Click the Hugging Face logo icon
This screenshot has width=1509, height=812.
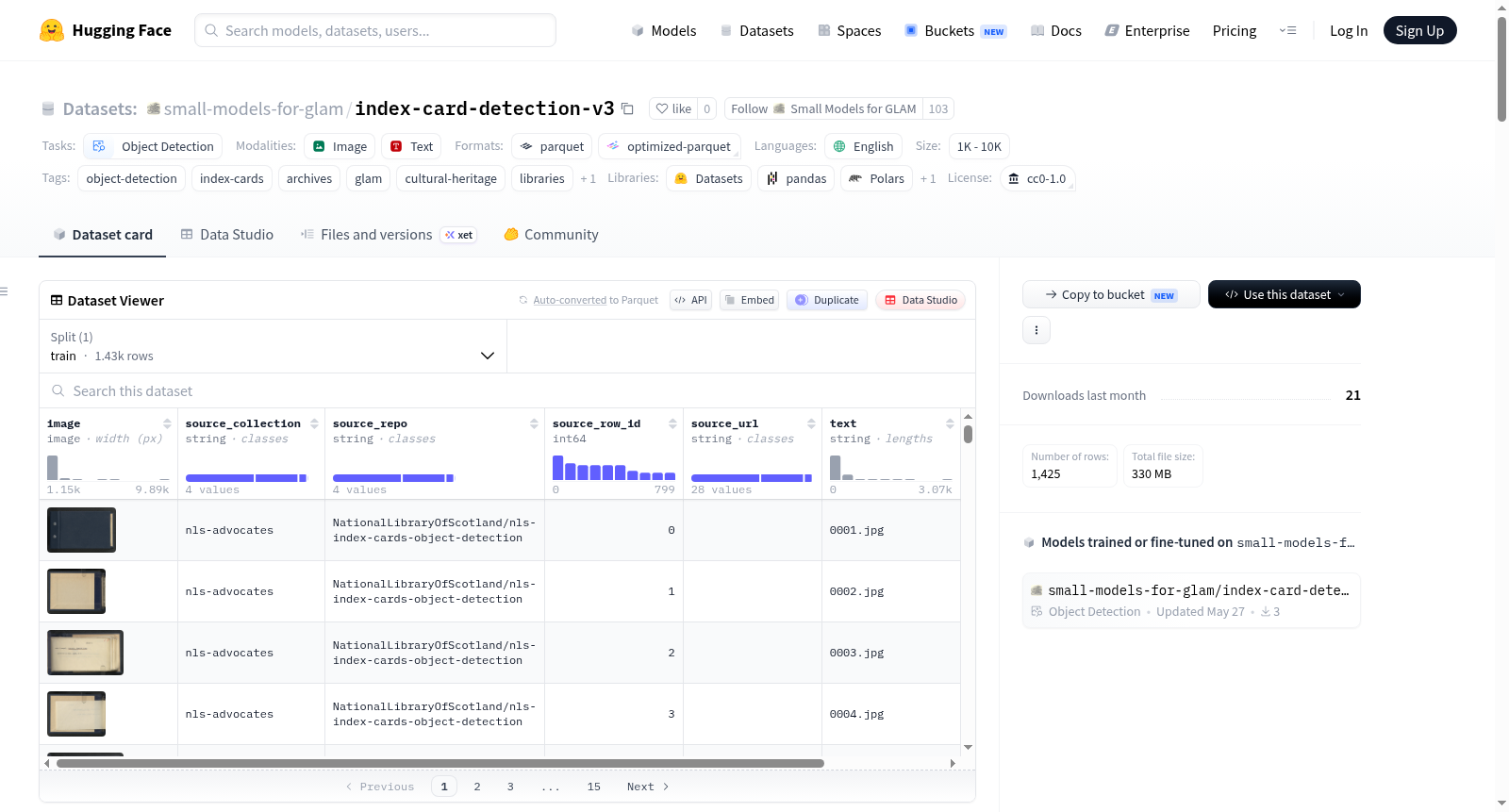(52, 30)
